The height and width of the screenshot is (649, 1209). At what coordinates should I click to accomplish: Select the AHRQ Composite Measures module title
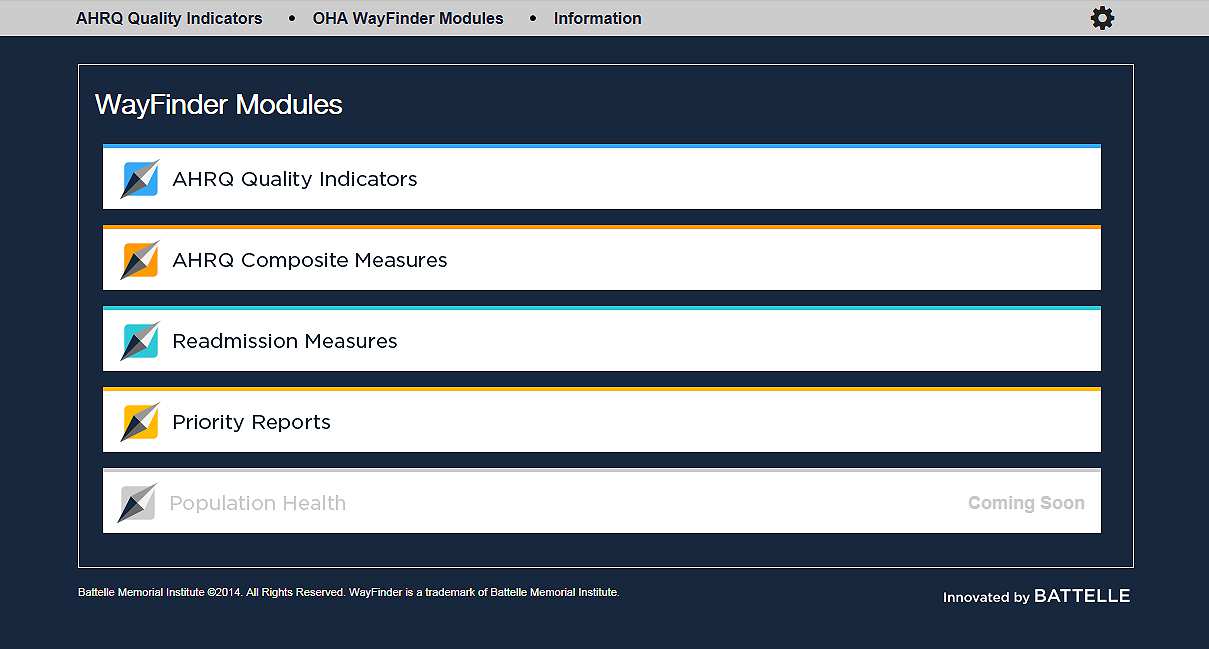[310, 260]
